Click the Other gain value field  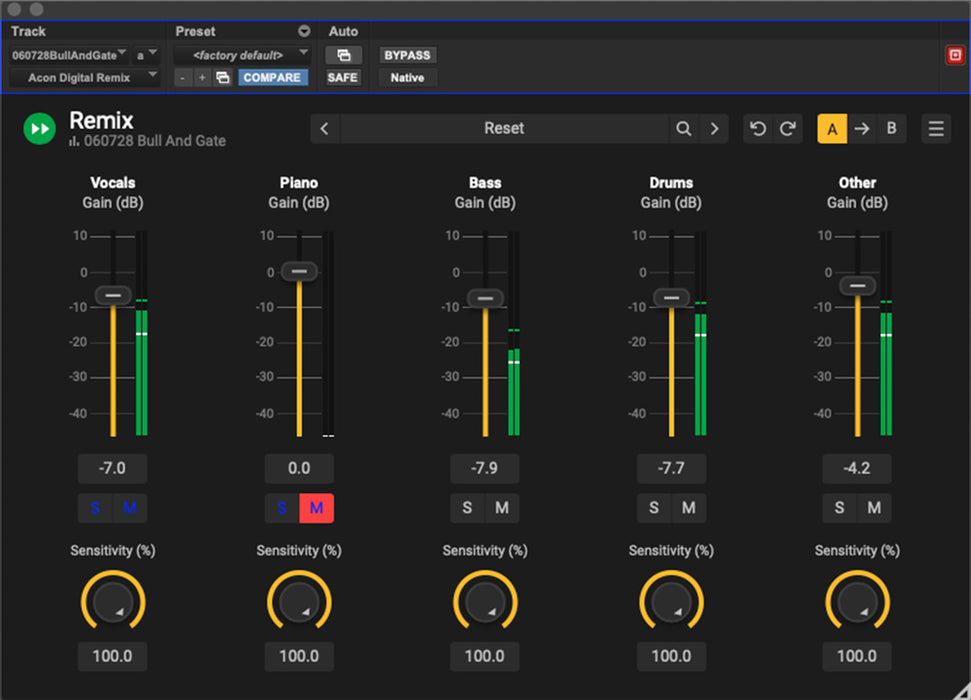[857, 468]
